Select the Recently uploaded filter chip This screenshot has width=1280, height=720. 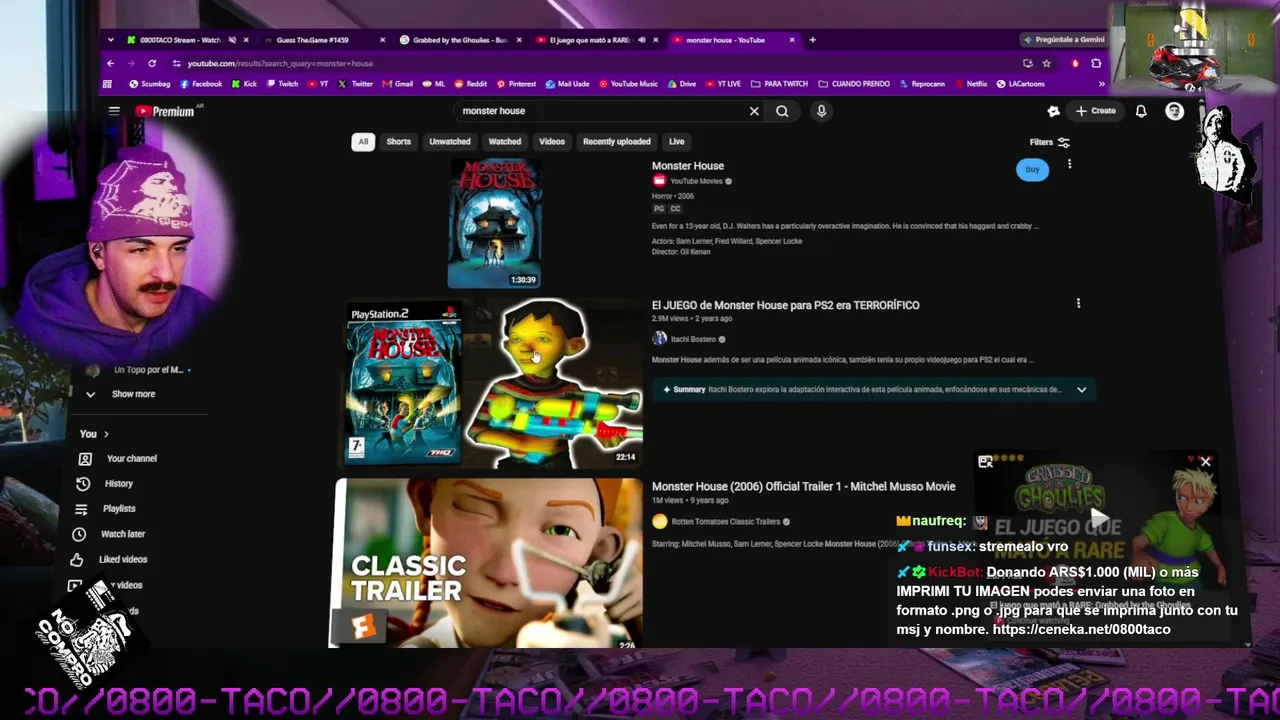click(x=617, y=141)
